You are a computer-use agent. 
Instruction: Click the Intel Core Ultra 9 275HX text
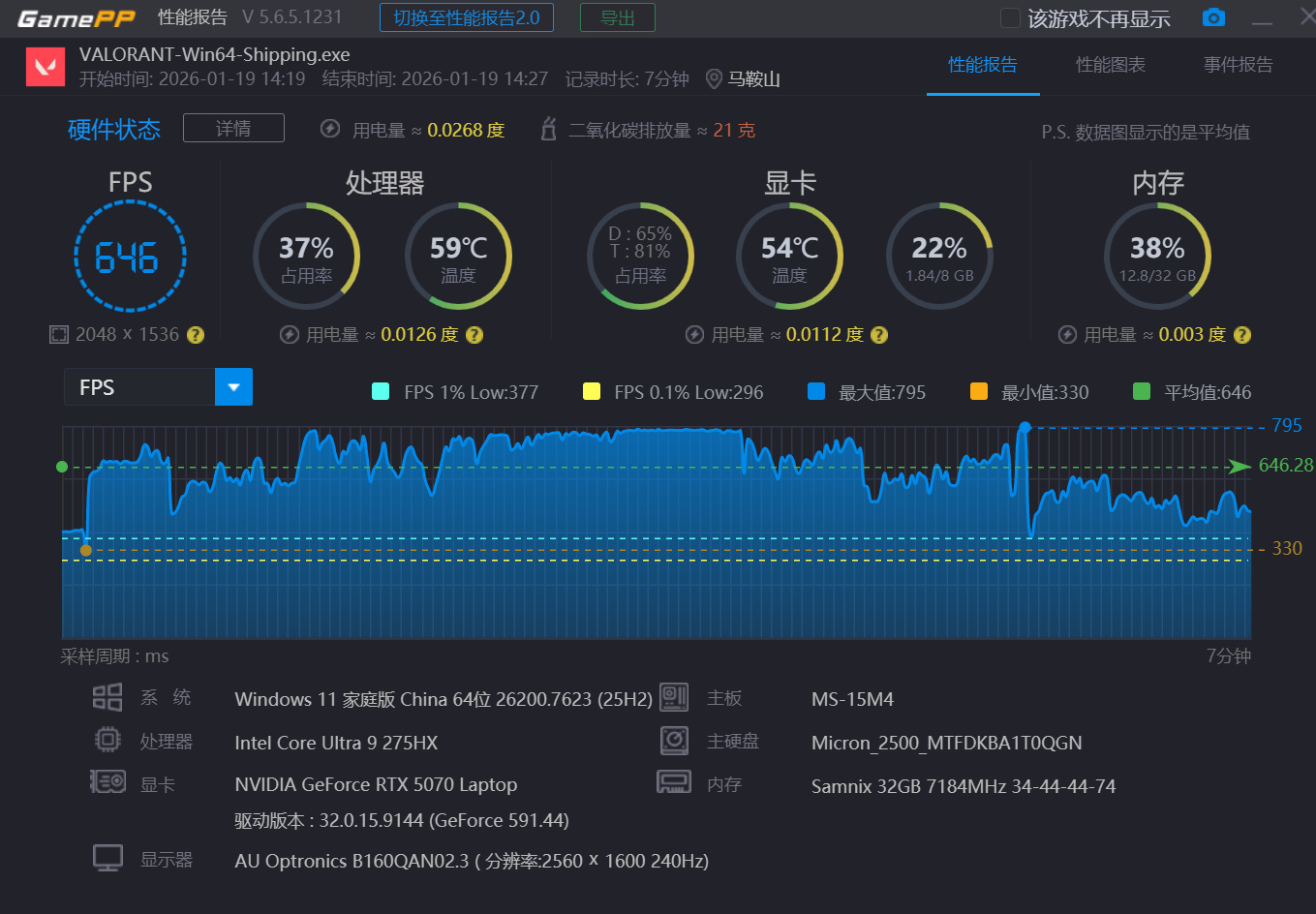pos(336,743)
